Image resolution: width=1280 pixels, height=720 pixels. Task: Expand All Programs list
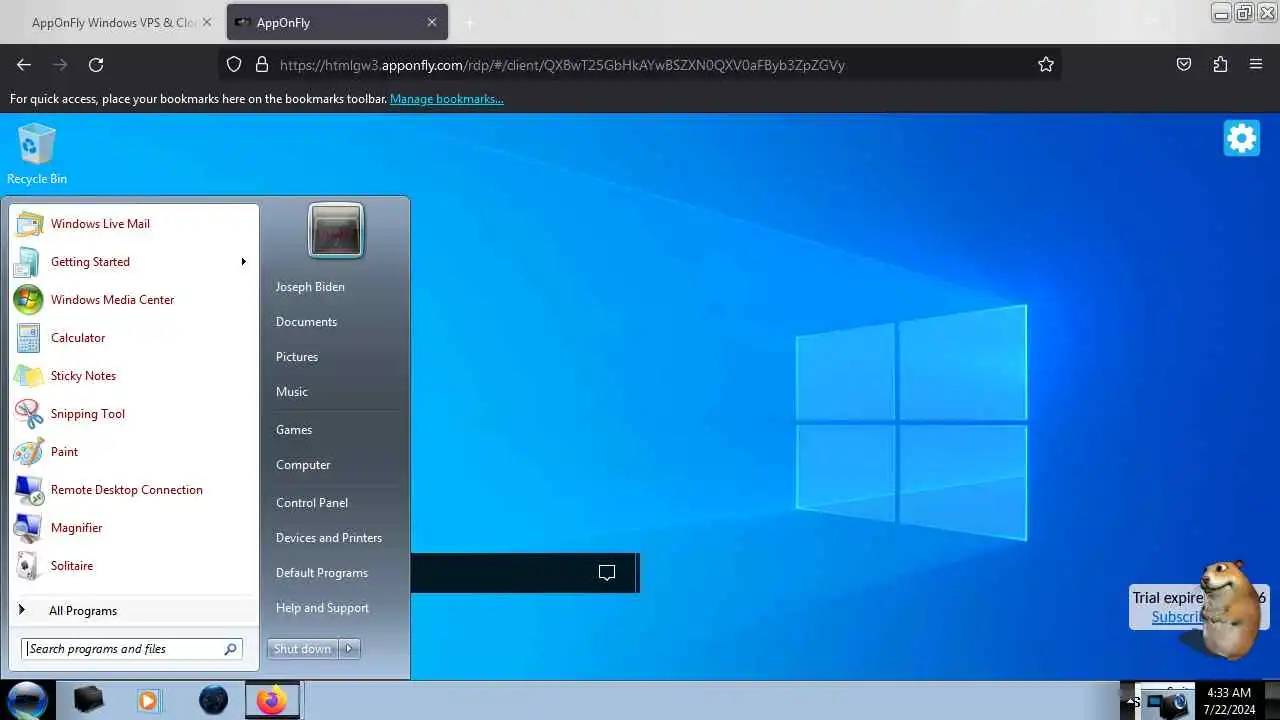coord(135,611)
